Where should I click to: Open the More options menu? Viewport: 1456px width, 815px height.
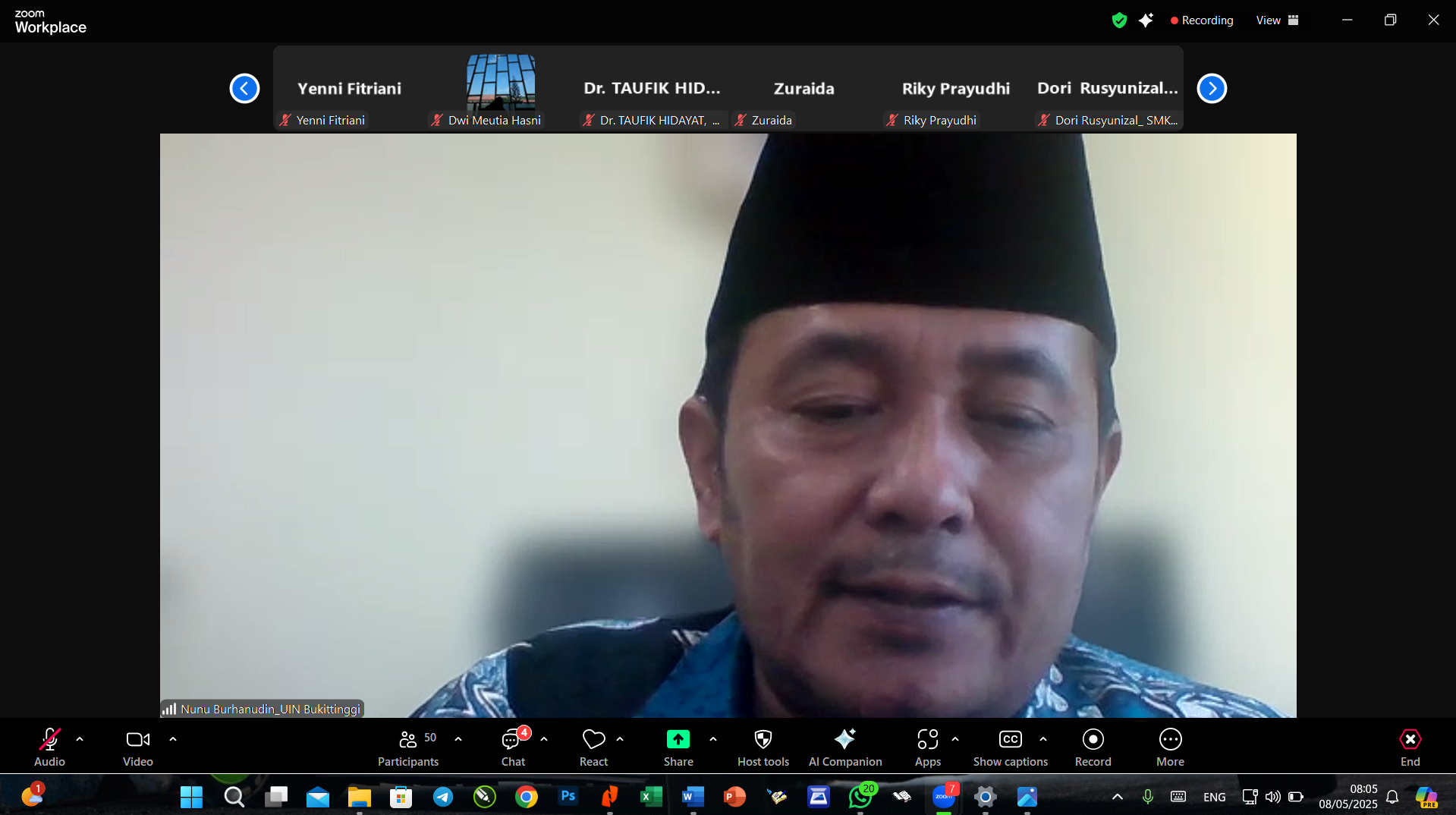tap(1171, 747)
